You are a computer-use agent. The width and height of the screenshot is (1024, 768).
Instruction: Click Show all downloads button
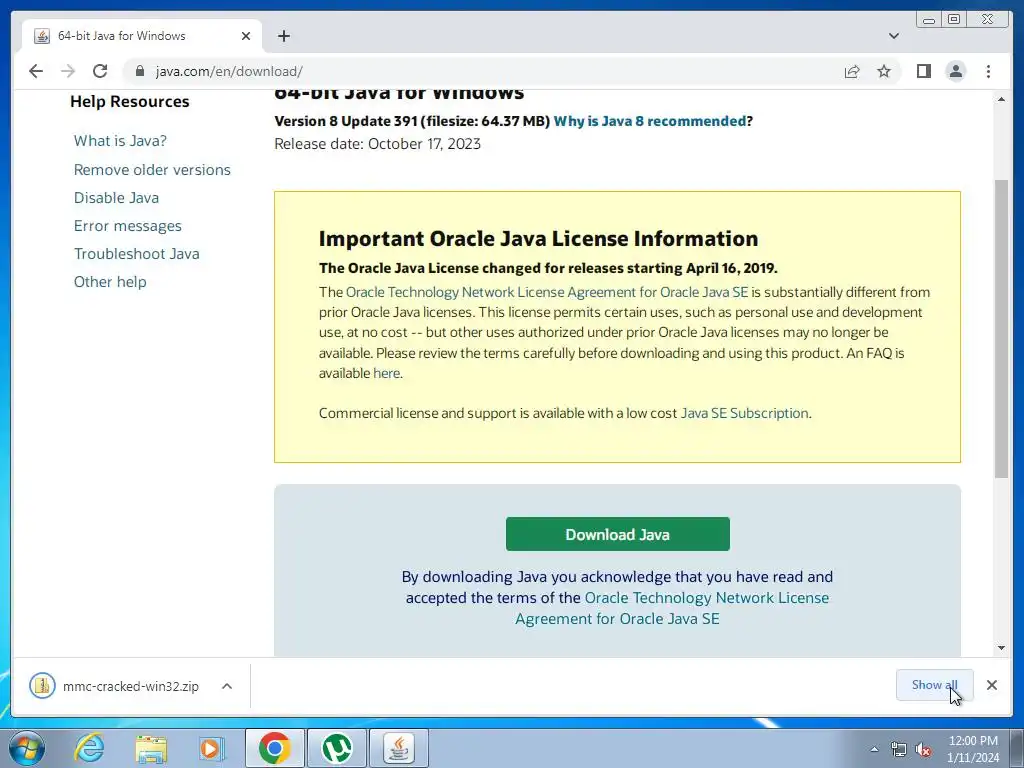point(934,685)
